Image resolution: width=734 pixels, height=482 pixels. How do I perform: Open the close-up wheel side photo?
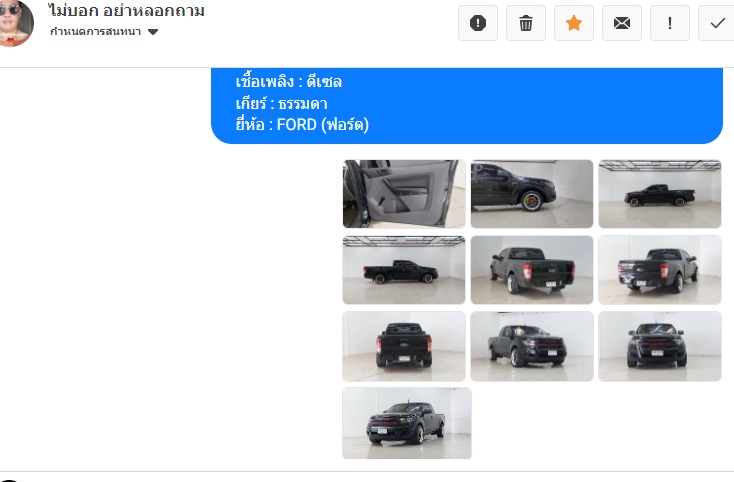[x=532, y=194]
